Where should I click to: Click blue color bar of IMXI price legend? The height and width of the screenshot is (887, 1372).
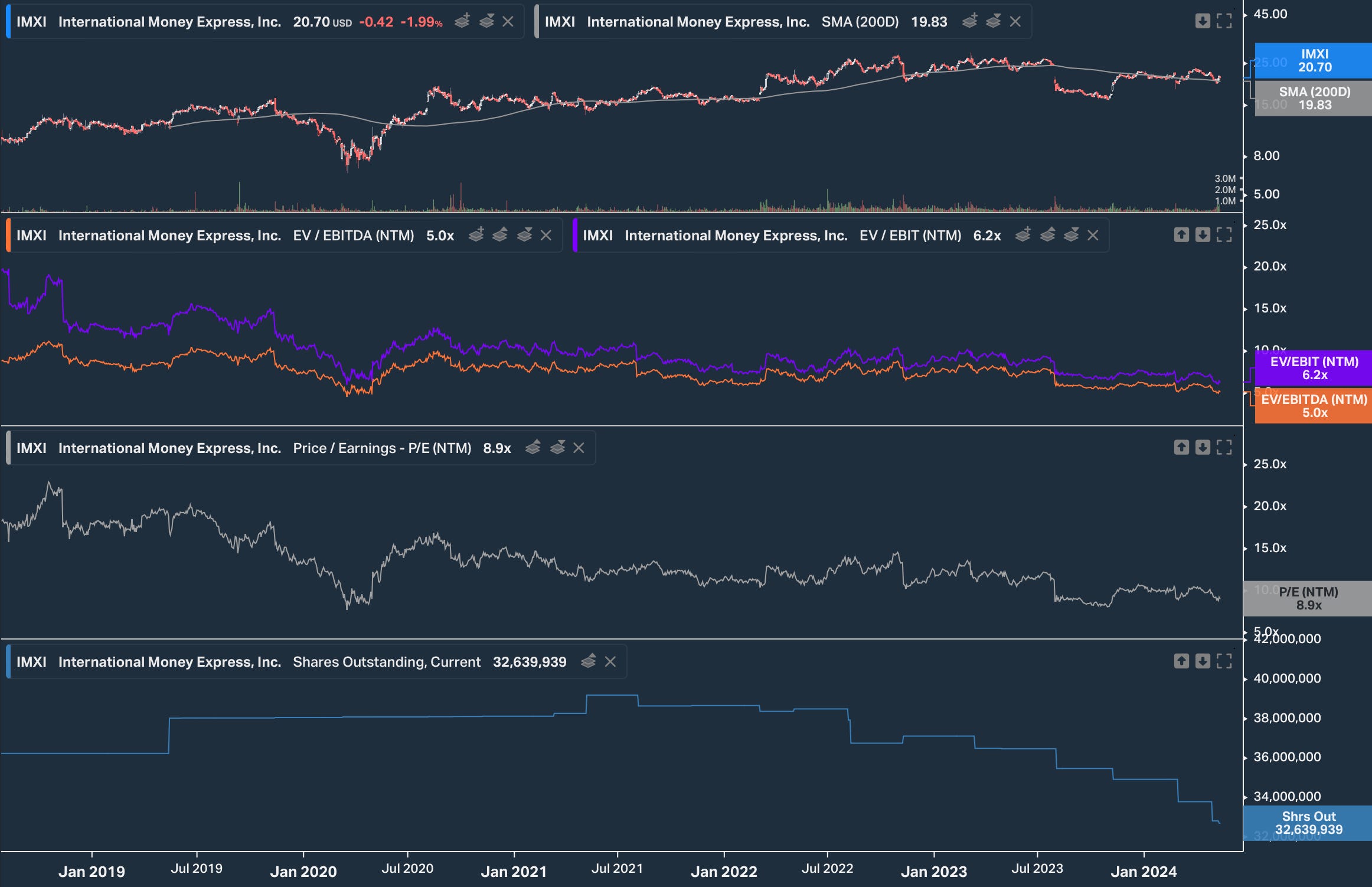[x=8, y=22]
